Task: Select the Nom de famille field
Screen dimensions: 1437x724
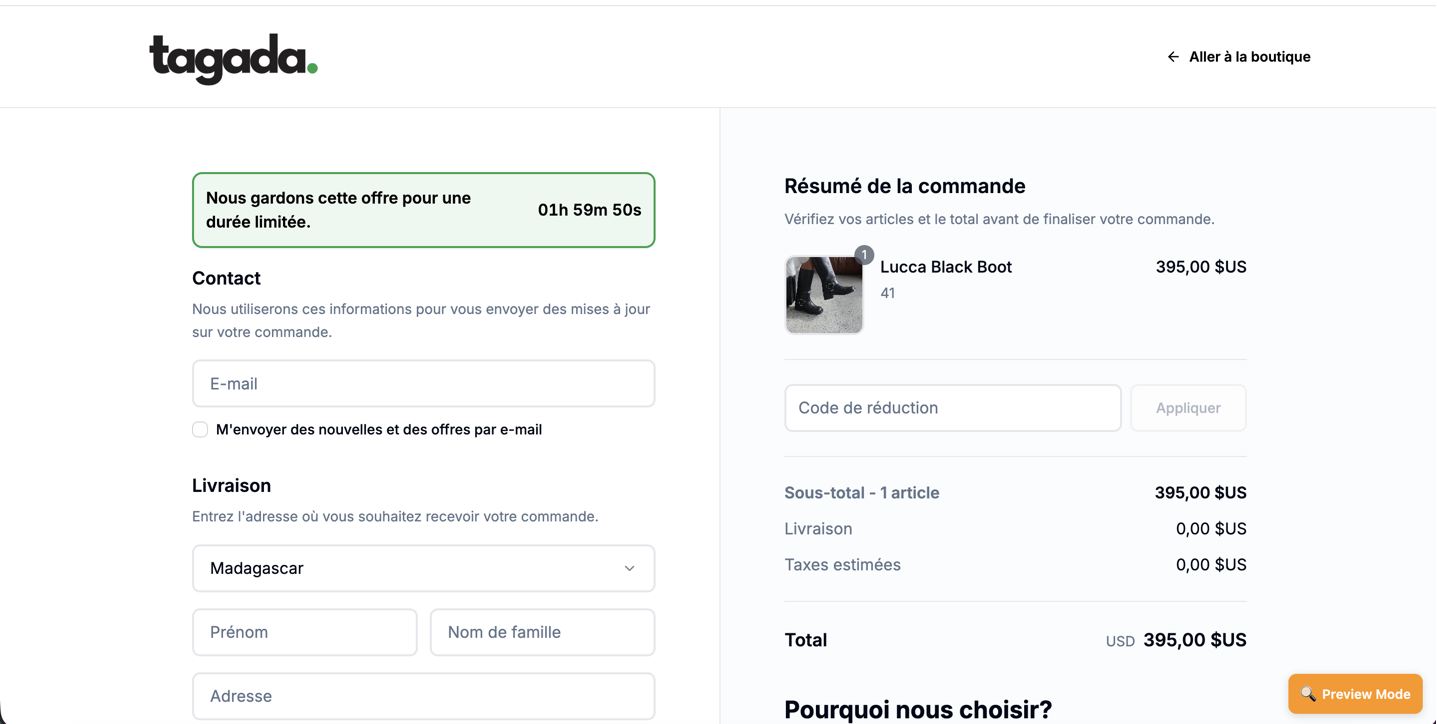Action: [x=542, y=632]
